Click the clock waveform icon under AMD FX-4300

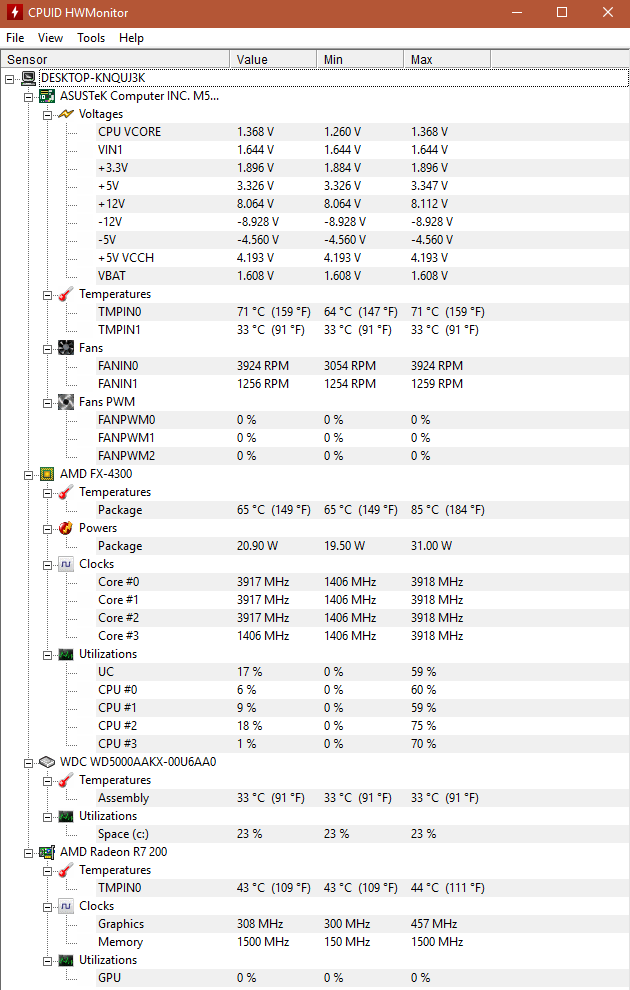click(x=66, y=564)
